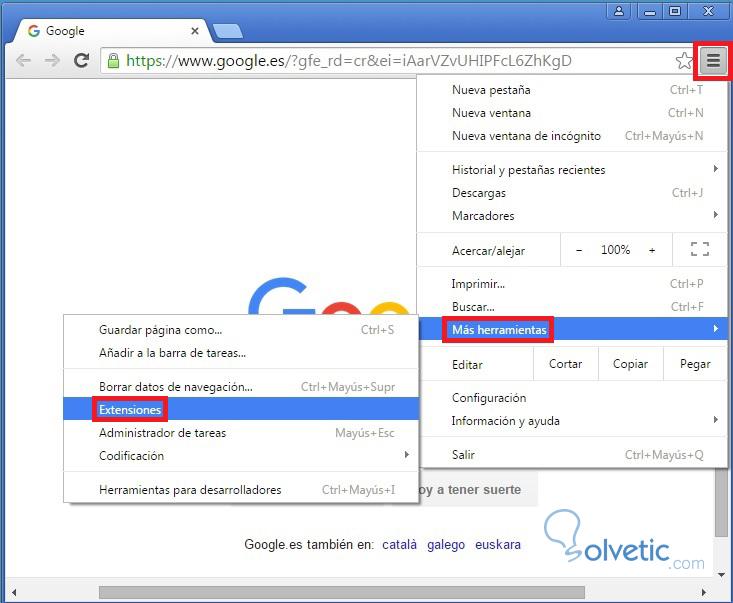Image resolution: width=733 pixels, height=603 pixels.
Task: Expand the Marcadores submenu
Action: pyautogui.click(x=572, y=215)
